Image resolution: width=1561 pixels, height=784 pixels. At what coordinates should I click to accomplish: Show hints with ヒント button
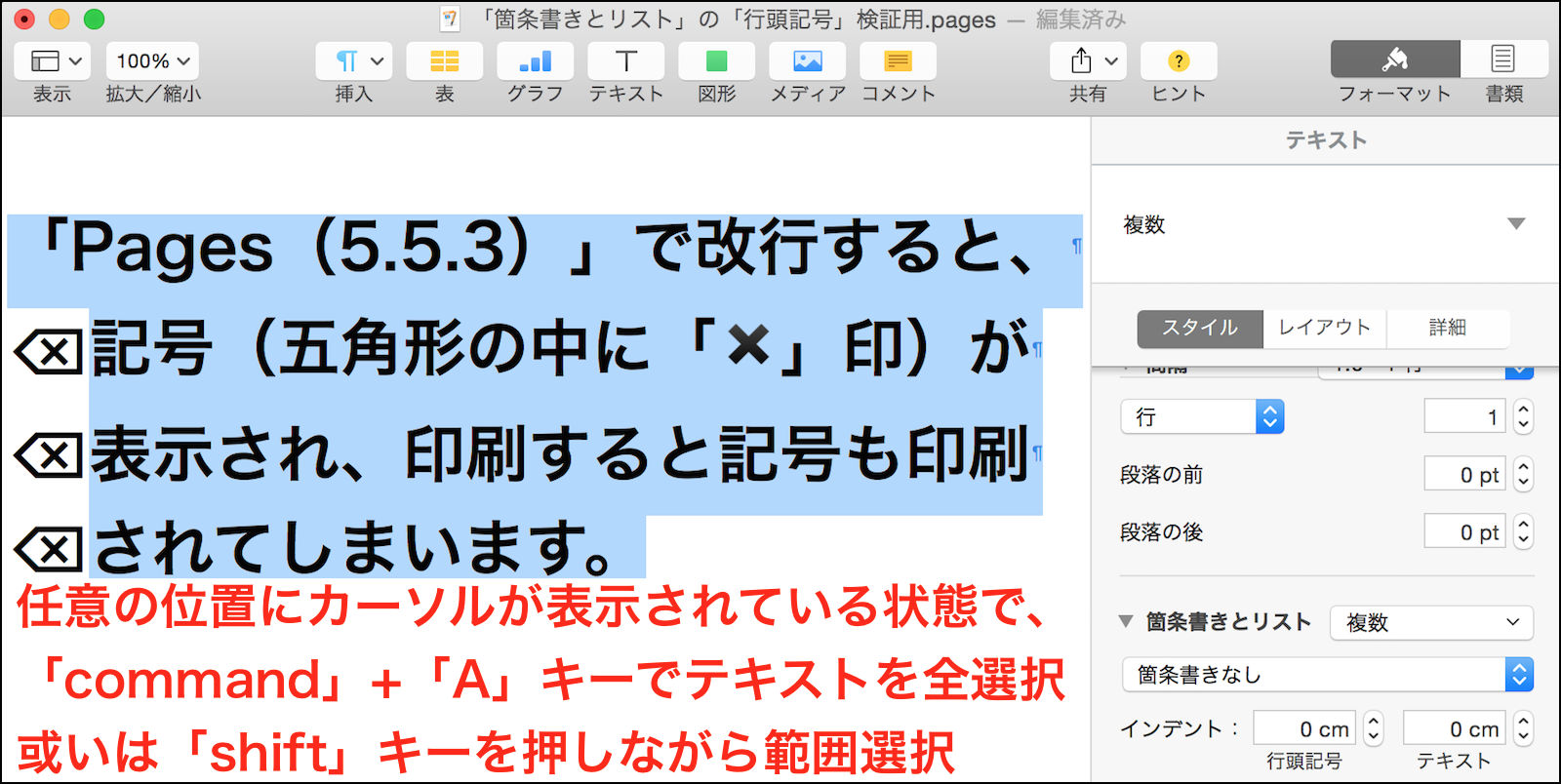(1179, 61)
